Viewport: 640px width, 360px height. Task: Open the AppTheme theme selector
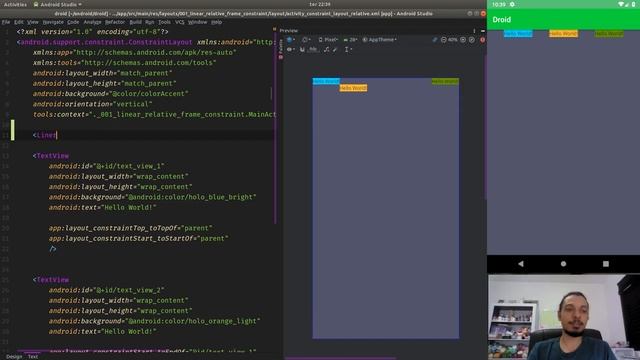pos(380,40)
